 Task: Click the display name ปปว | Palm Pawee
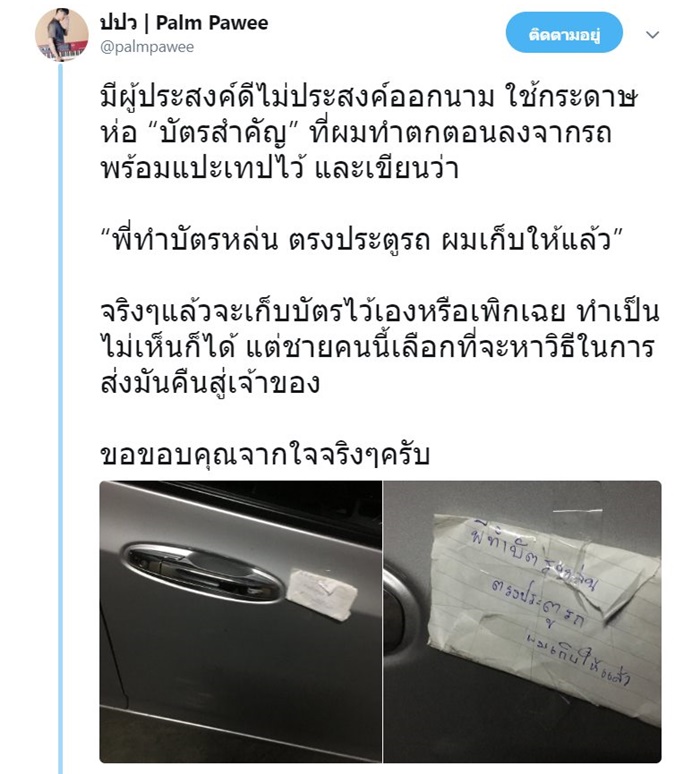coord(184,23)
